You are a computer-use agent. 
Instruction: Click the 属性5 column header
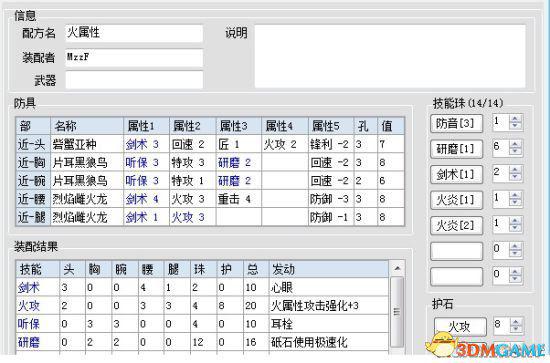pyautogui.click(x=331, y=126)
